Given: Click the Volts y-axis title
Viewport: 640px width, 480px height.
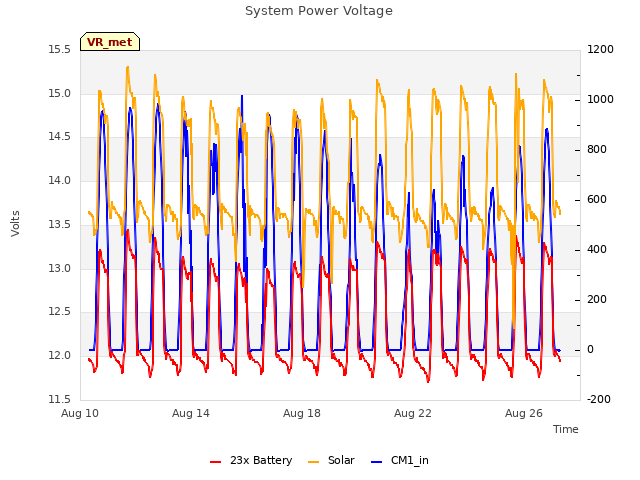Looking at the screenshot, I should (15, 223).
